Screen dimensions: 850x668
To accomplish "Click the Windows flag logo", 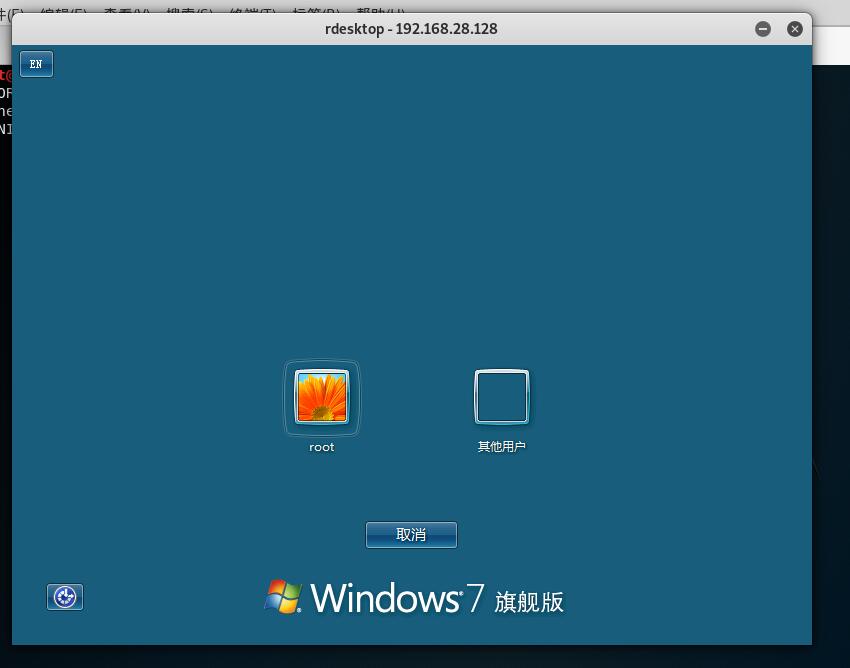I will point(283,596).
